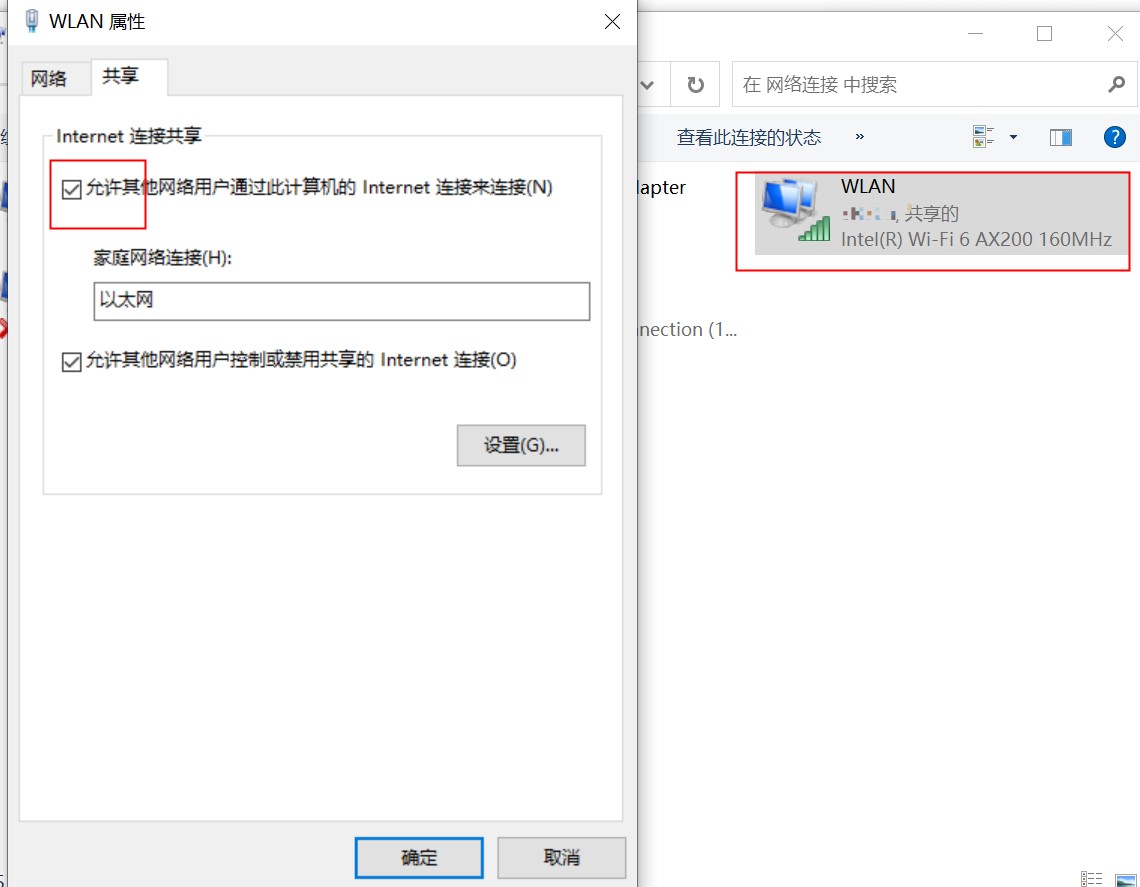Select the WLAN network adapter icon

[795, 211]
